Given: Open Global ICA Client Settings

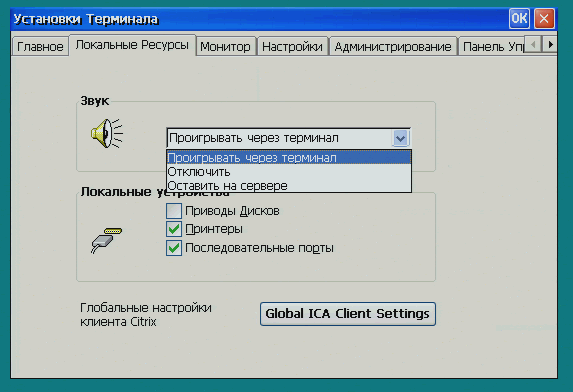Looking at the screenshot, I should click(348, 314).
